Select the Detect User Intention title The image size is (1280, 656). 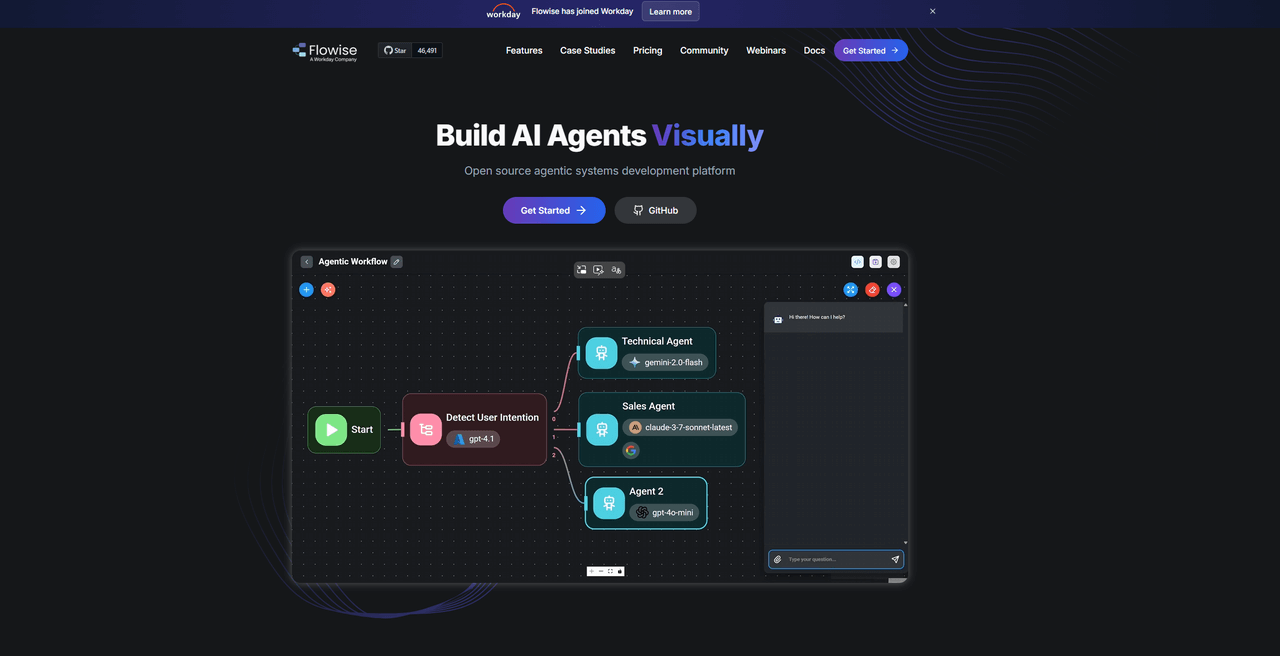492,418
